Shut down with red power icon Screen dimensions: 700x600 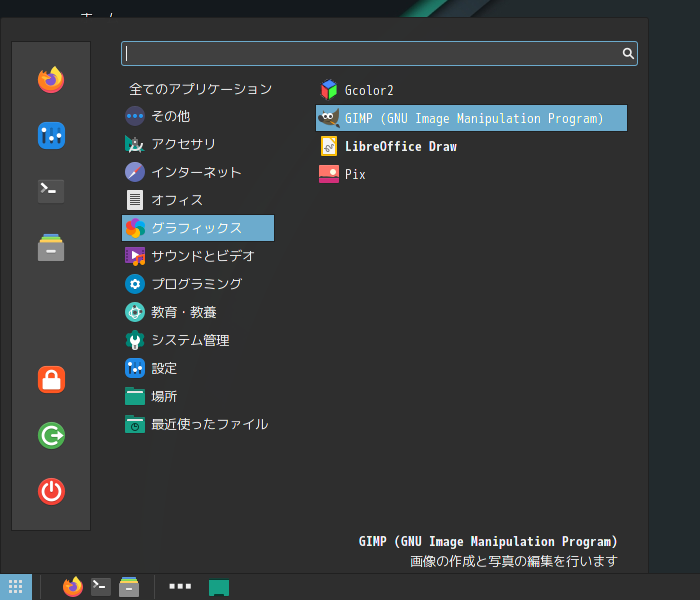click(x=51, y=491)
